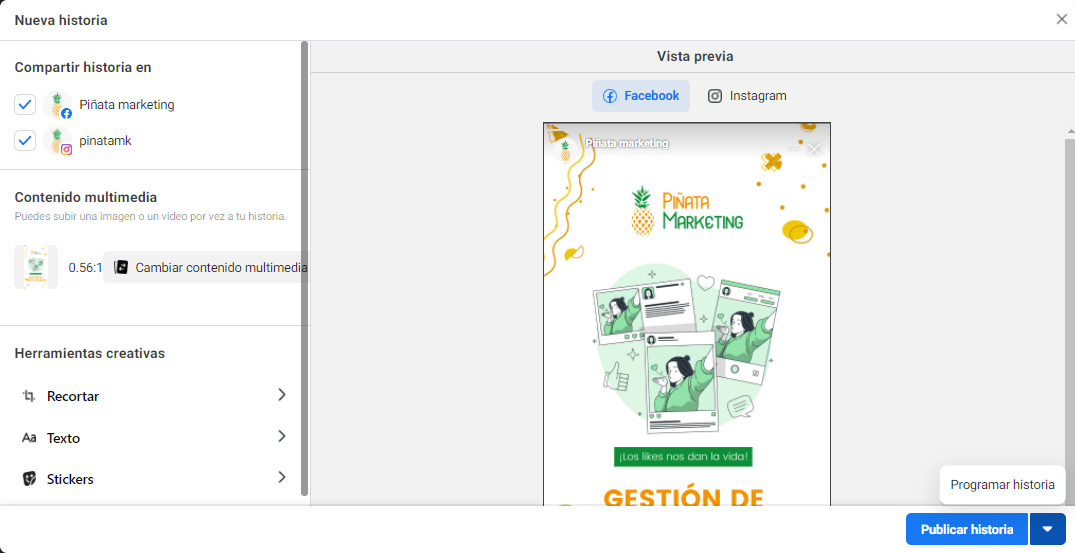This screenshot has width=1075, height=553.
Task: Uncheck the pinatamk Instagram account checkbox
Action: tap(25, 140)
